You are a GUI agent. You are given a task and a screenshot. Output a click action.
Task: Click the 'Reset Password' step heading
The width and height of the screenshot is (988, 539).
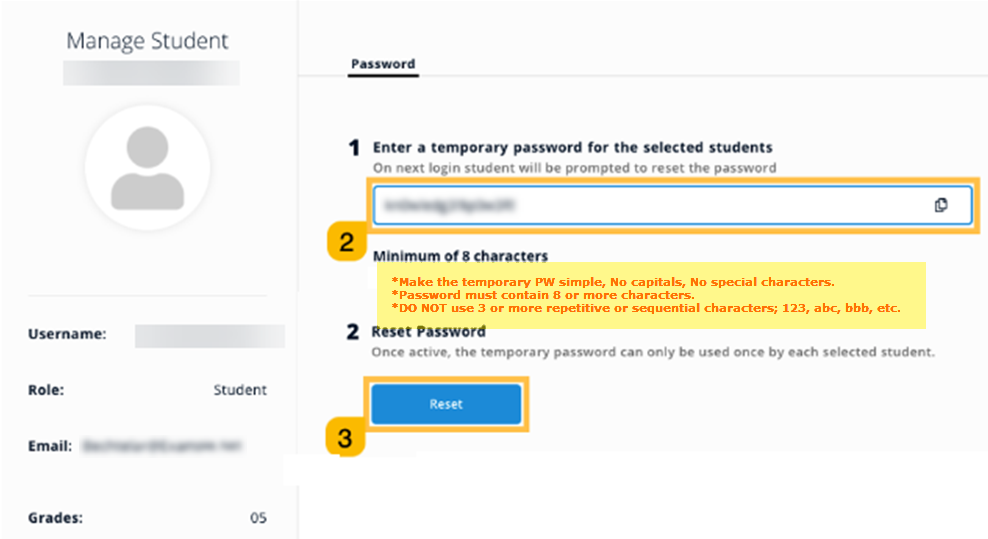click(428, 332)
